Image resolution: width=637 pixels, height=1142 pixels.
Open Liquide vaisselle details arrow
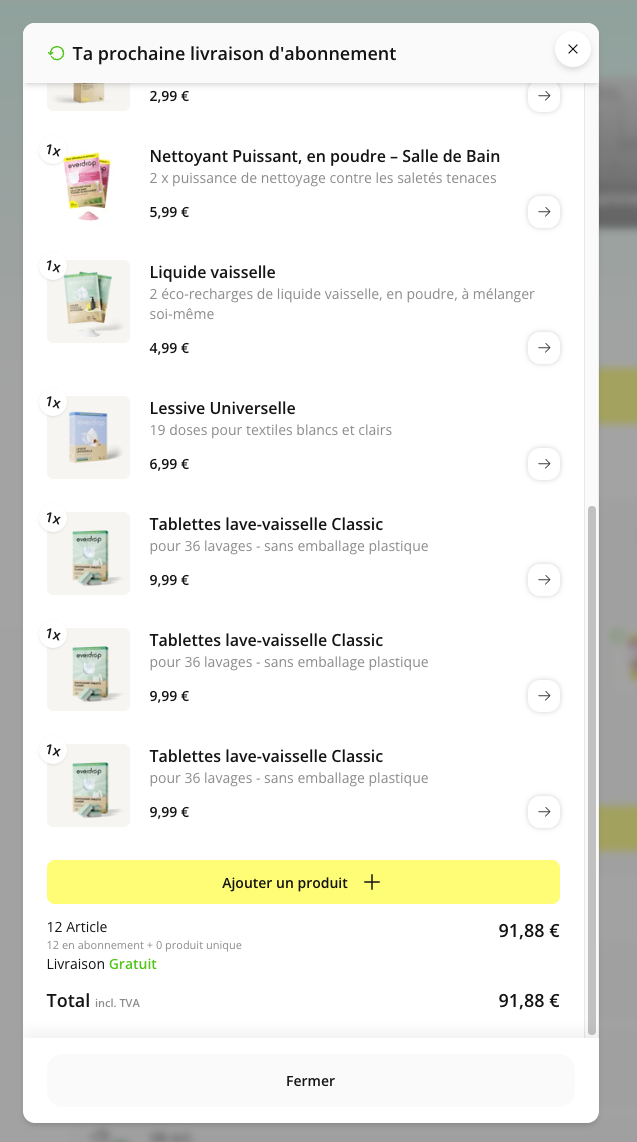pyautogui.click(x=544, y=348)
